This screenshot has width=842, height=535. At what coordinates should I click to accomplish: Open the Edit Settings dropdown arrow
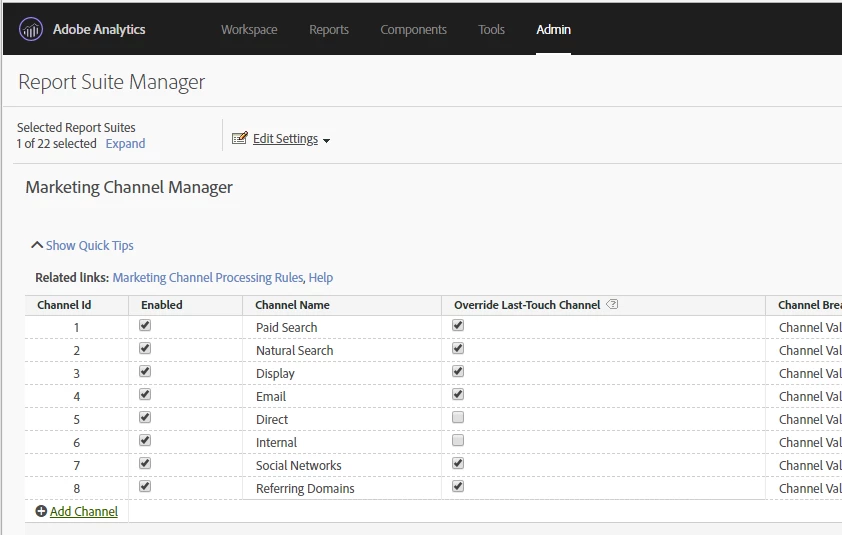[x=327, y=140]
